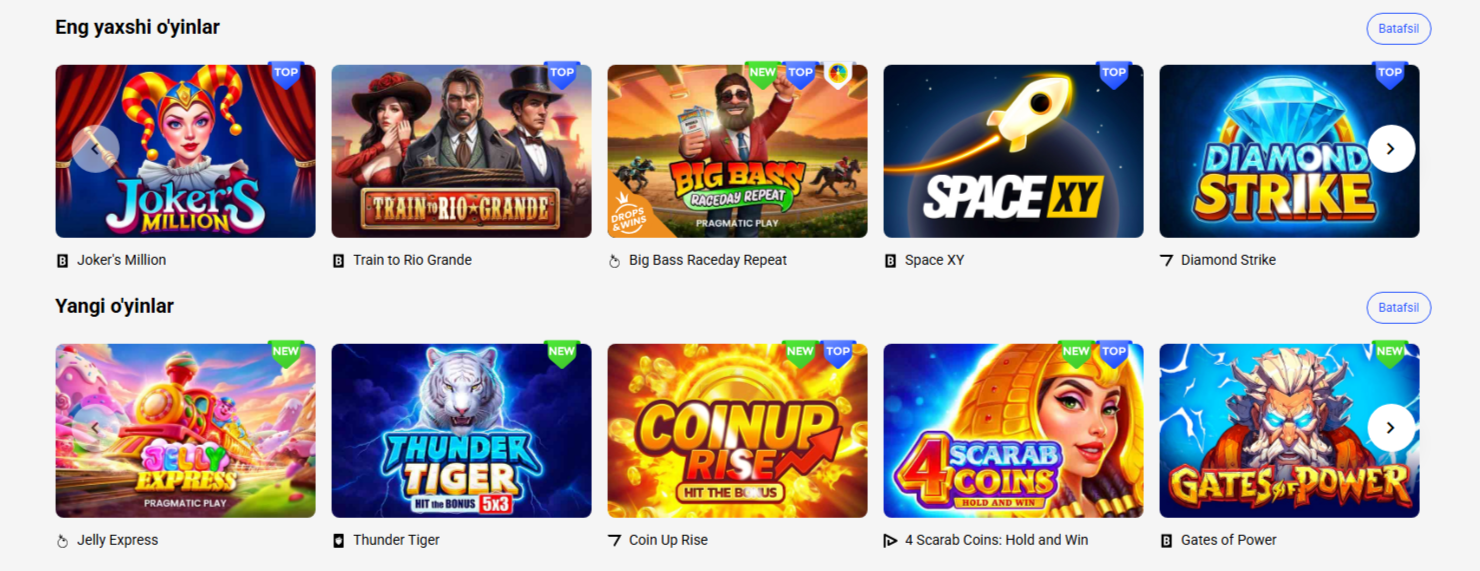Open Batafsil for Yangi o'yinlar section
This screenshot has height=571, width=1480.
1398,308
